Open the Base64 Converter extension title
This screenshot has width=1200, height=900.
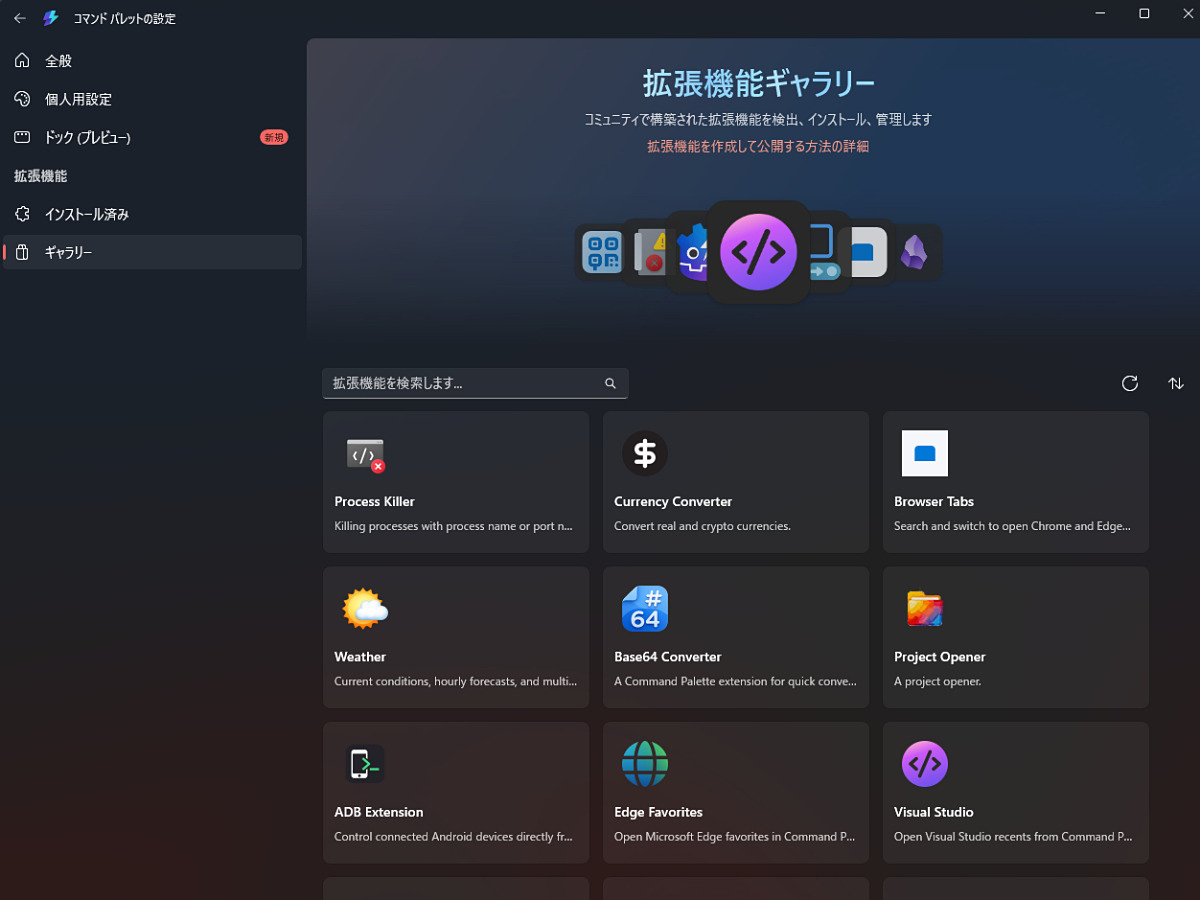click(x=668, y=657)
